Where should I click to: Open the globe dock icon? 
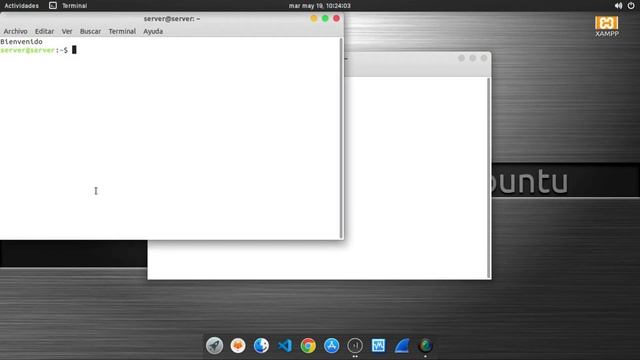(425, 346)
